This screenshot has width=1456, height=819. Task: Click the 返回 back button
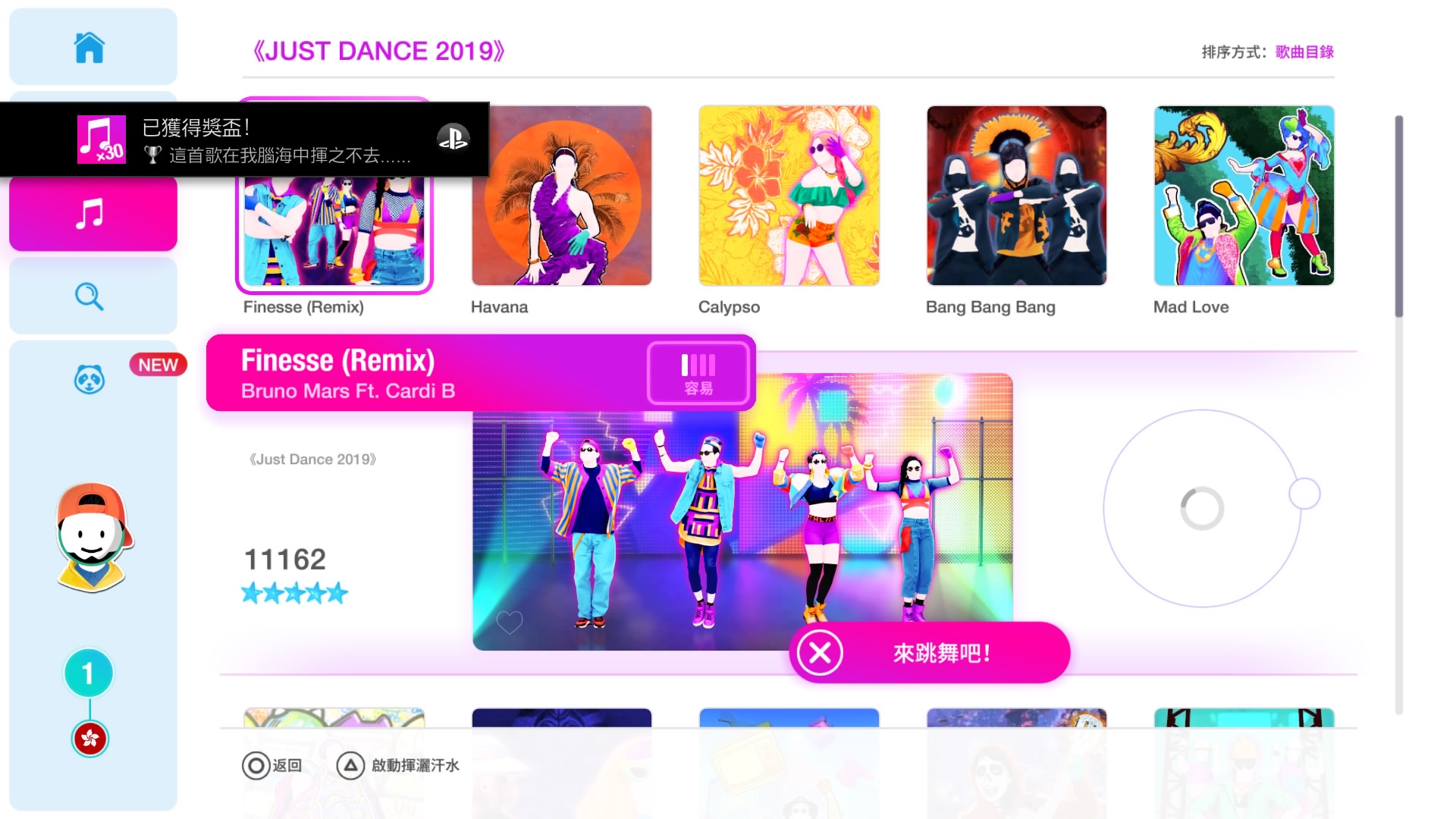[272, 765]
